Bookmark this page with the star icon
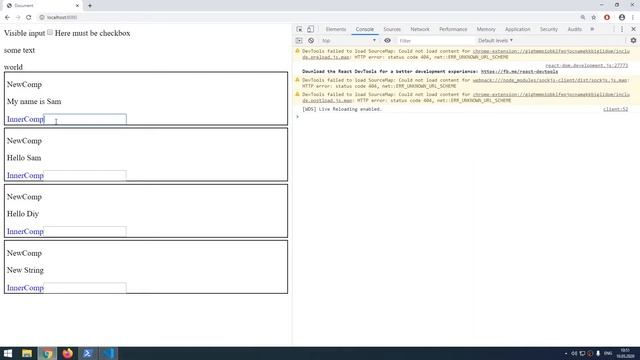The height and width of the screenshot is (360, 640). [x=594, y=18]
